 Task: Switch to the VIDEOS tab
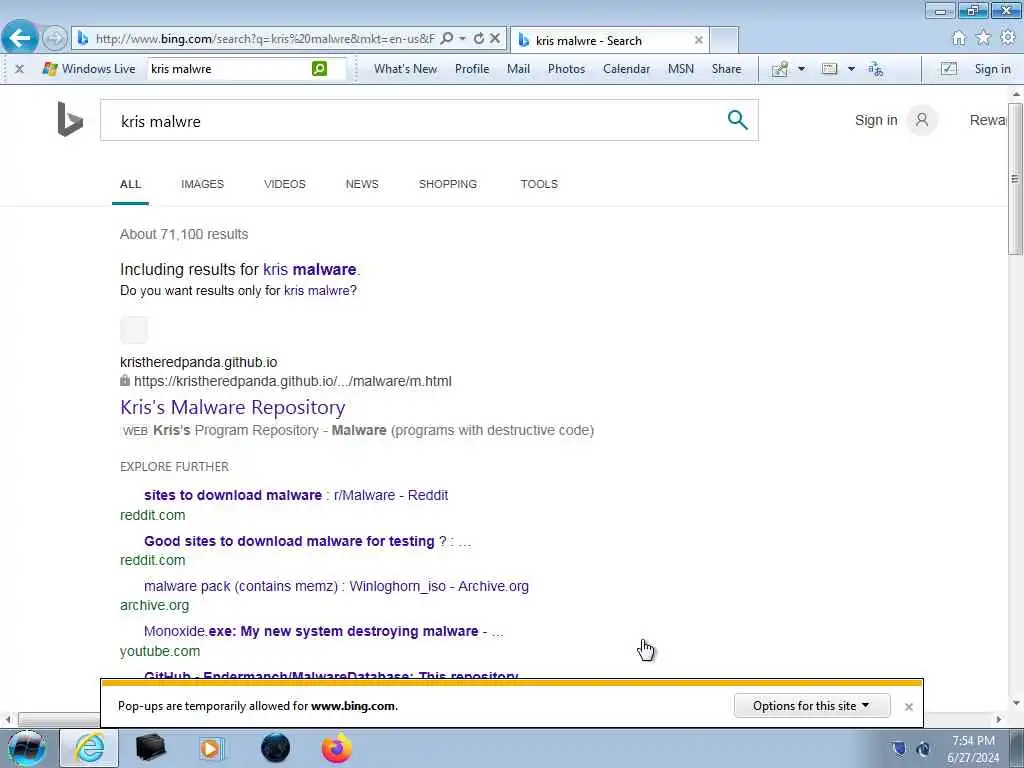(285, 184)
